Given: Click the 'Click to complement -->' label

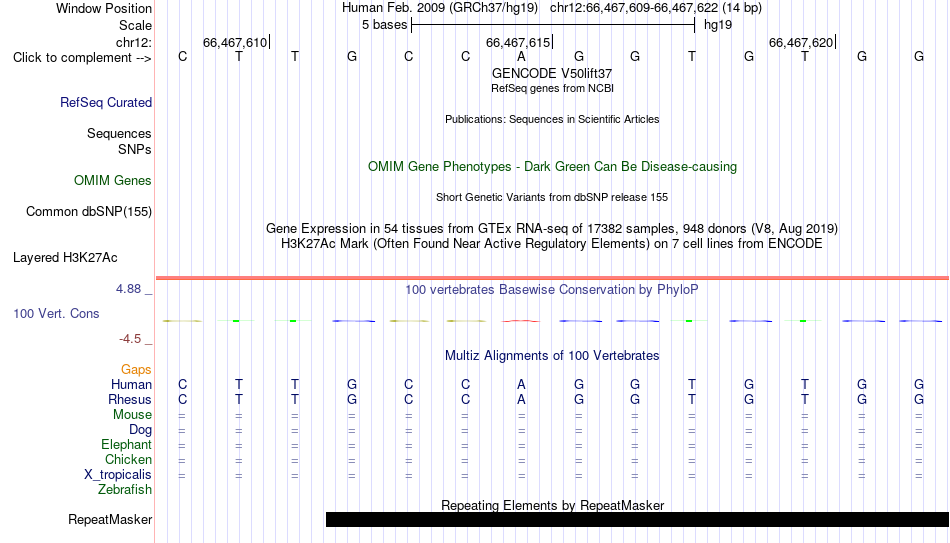Looking at the screenshot, I should [82, 58].
